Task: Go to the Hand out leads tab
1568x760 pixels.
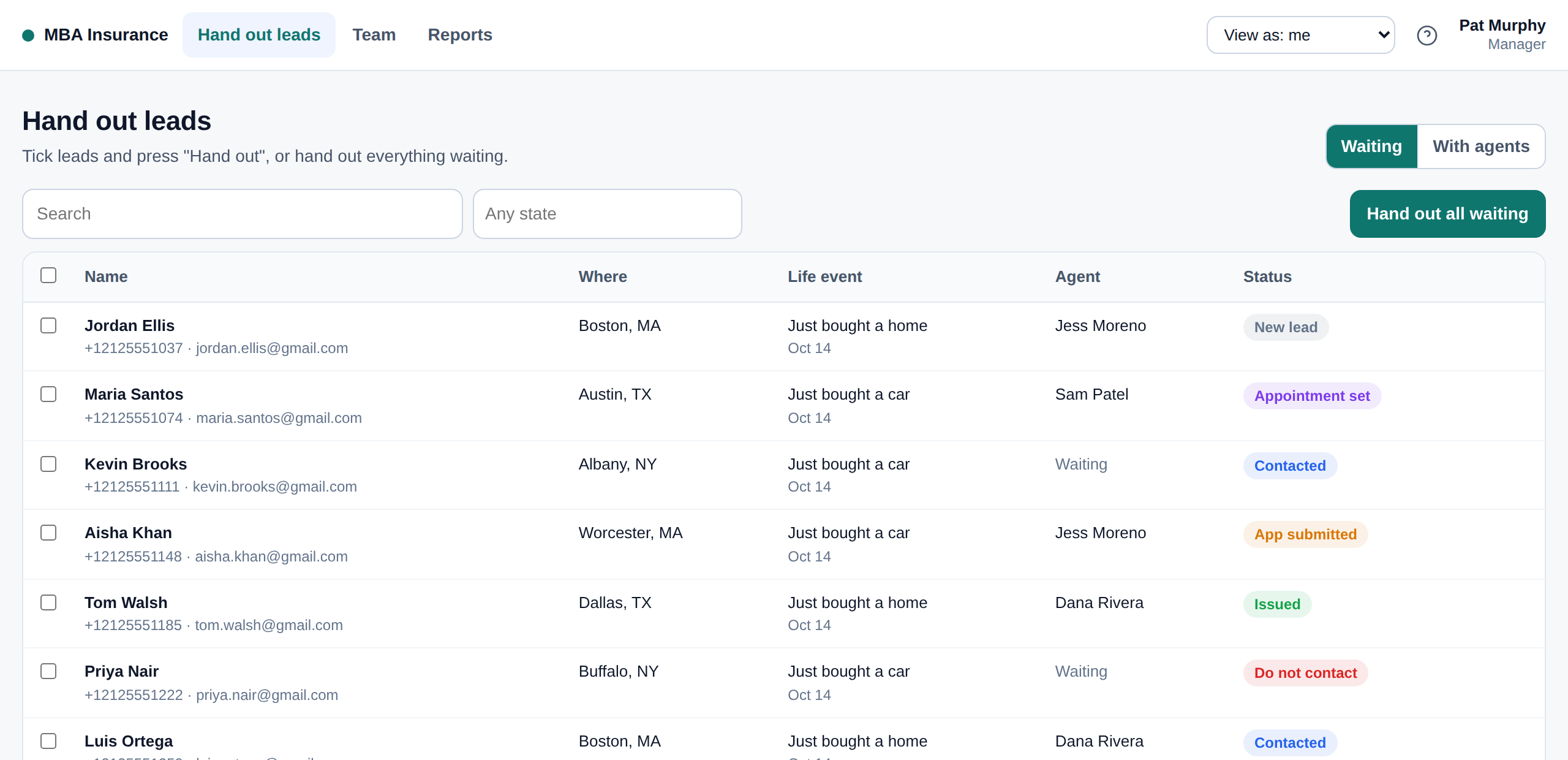Action: point(259,35)
